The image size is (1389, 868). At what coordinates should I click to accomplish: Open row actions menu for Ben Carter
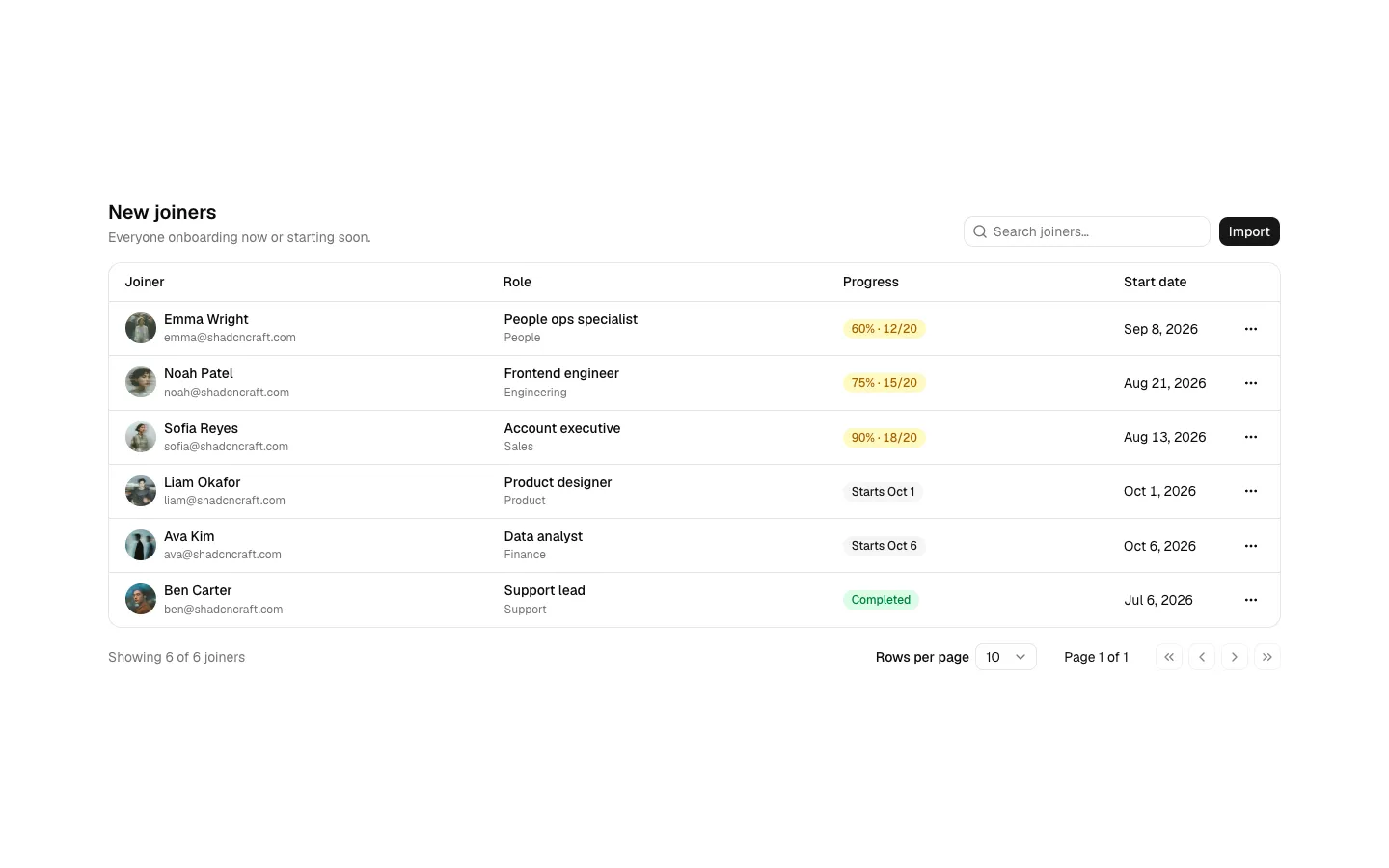point(1251,600)
